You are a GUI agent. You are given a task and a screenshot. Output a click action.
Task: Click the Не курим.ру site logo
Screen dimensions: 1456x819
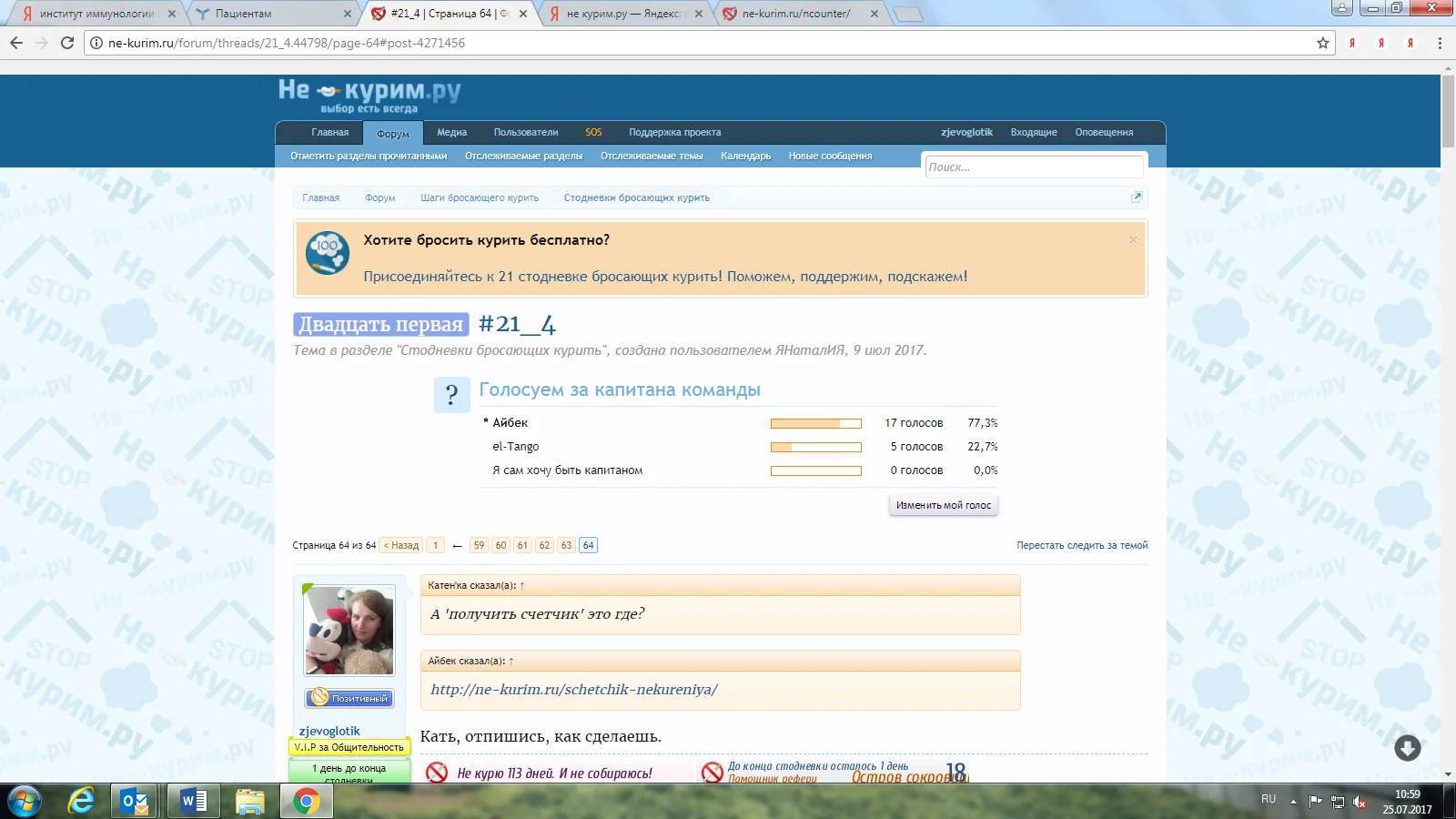(369, 96)
